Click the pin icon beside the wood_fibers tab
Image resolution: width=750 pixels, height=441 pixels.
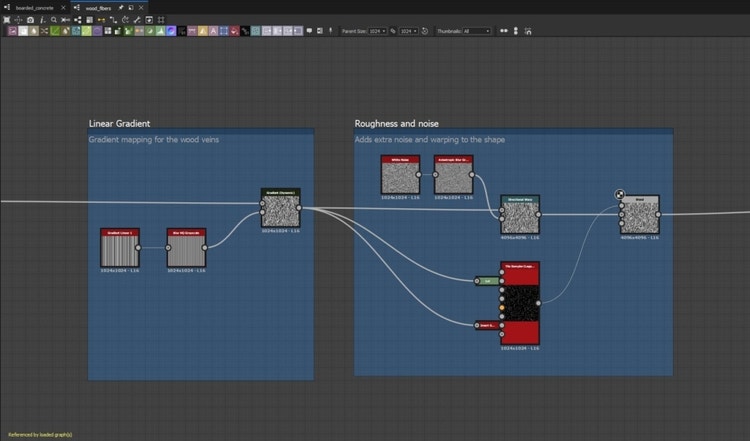click(120, 7)
